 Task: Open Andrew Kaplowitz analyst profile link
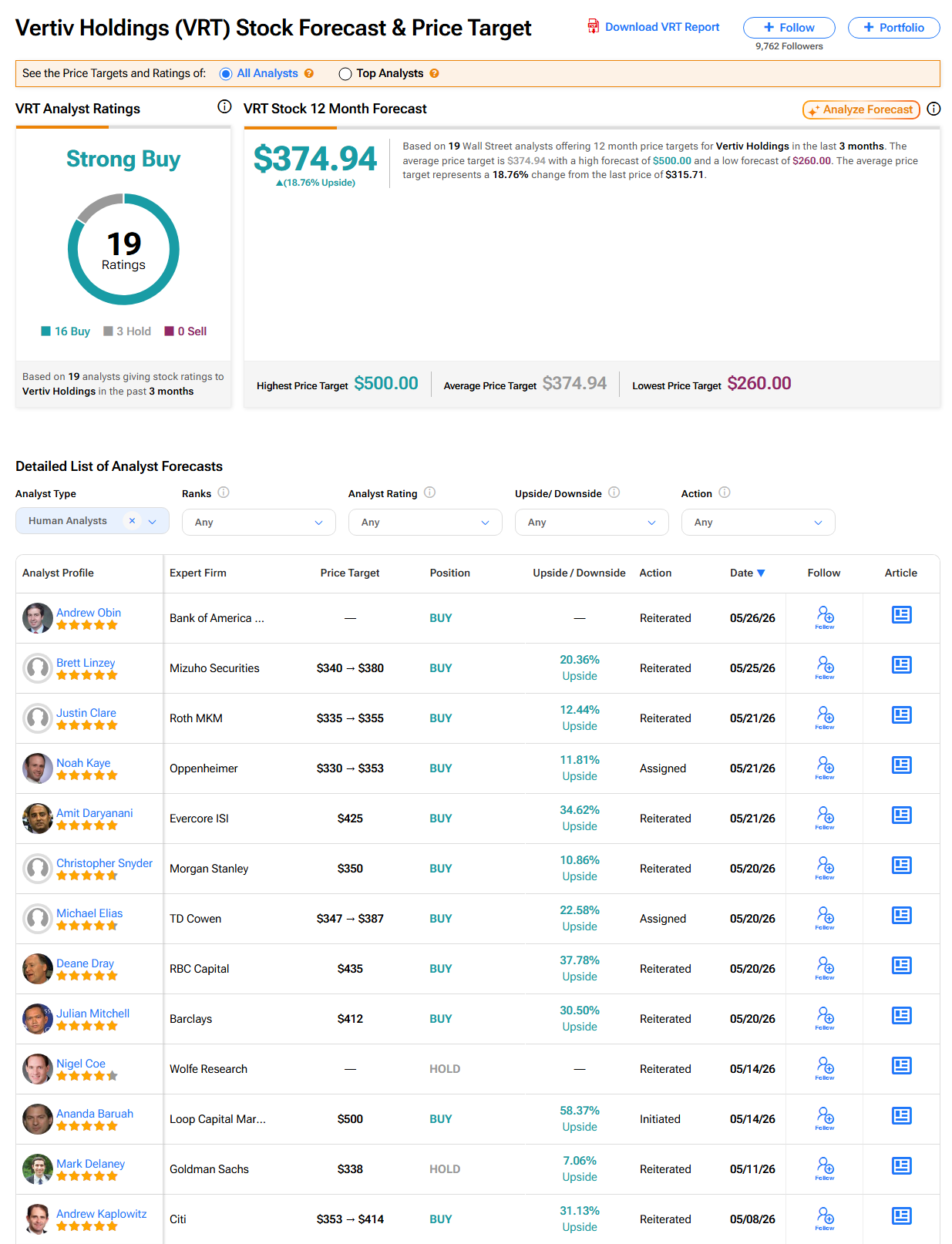coord(102,1214)
